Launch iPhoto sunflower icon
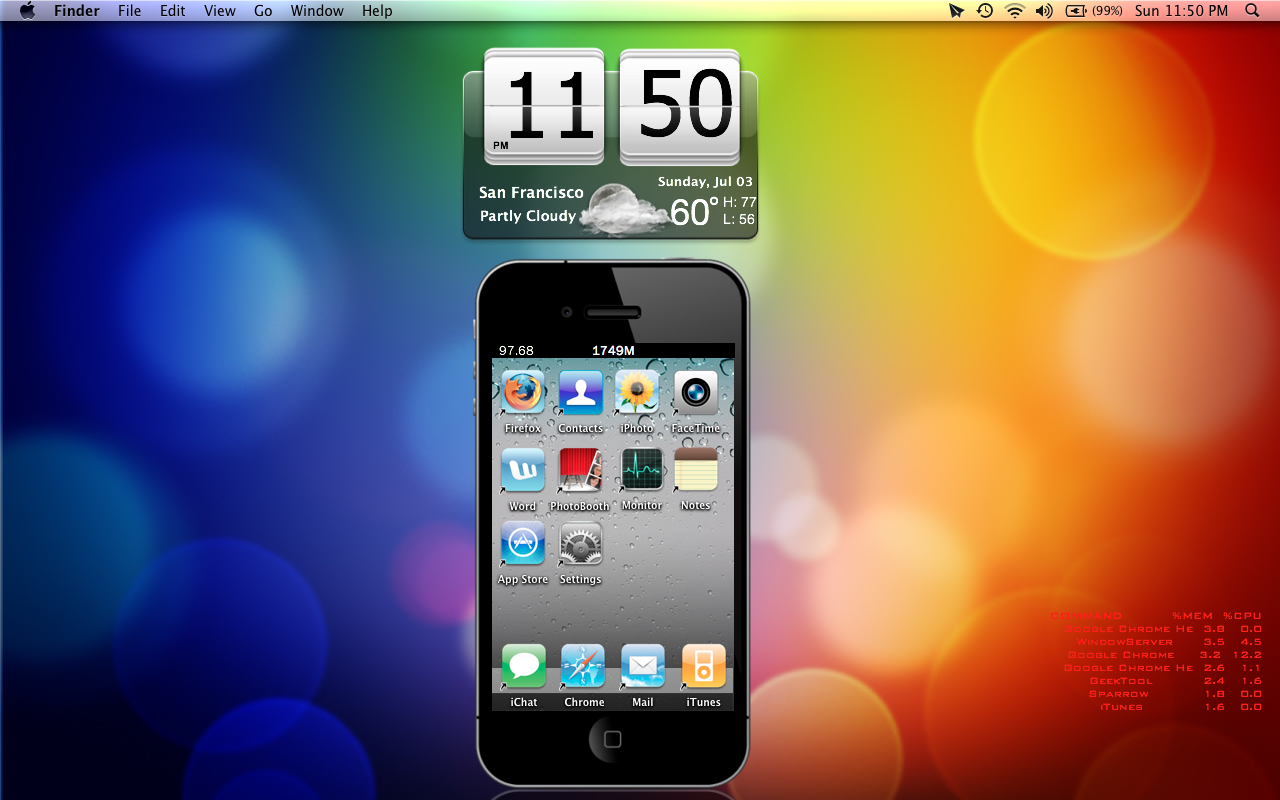1280x800 pixels. 637,392
